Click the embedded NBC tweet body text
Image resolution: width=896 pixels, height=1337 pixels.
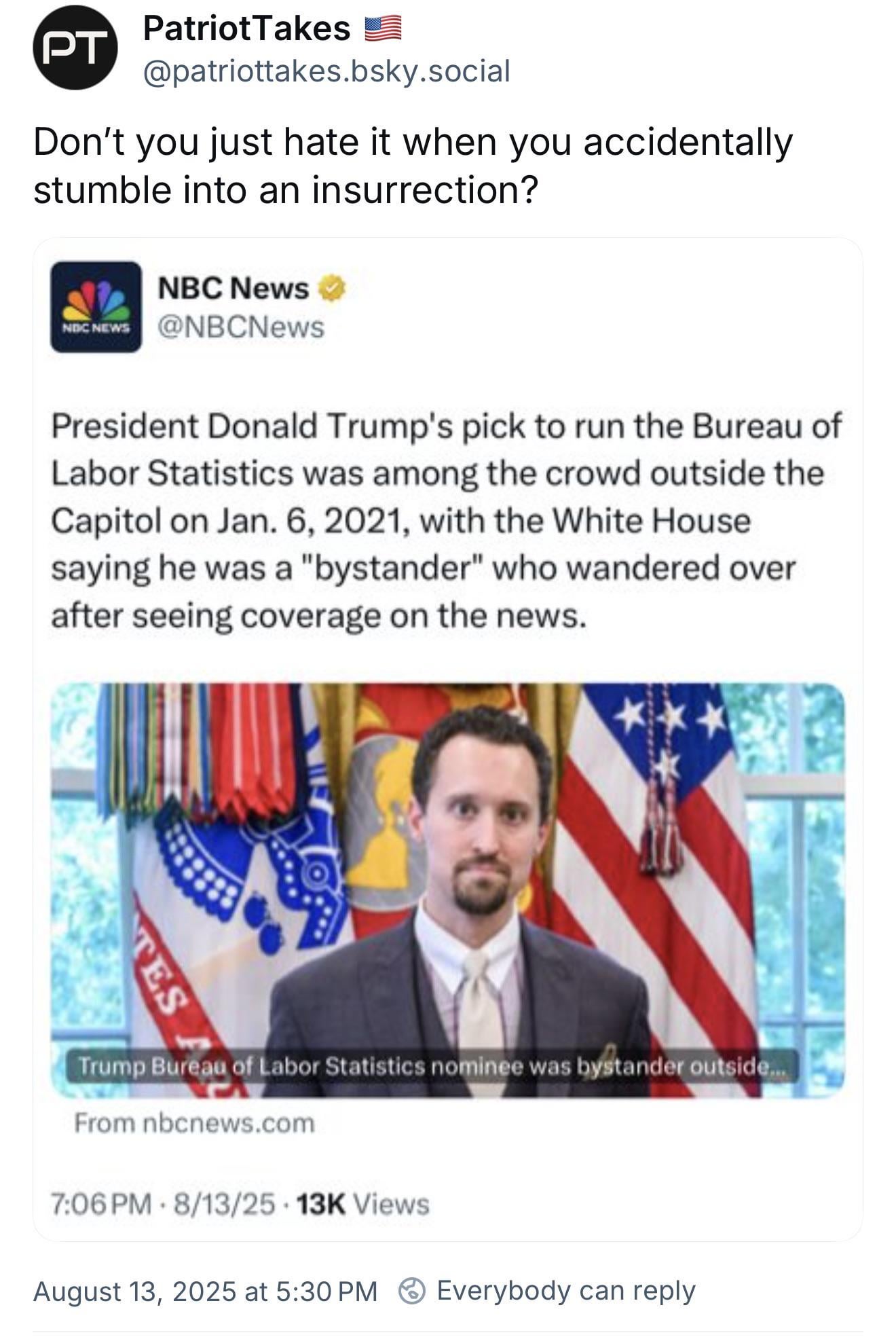(x=447, y=521)
